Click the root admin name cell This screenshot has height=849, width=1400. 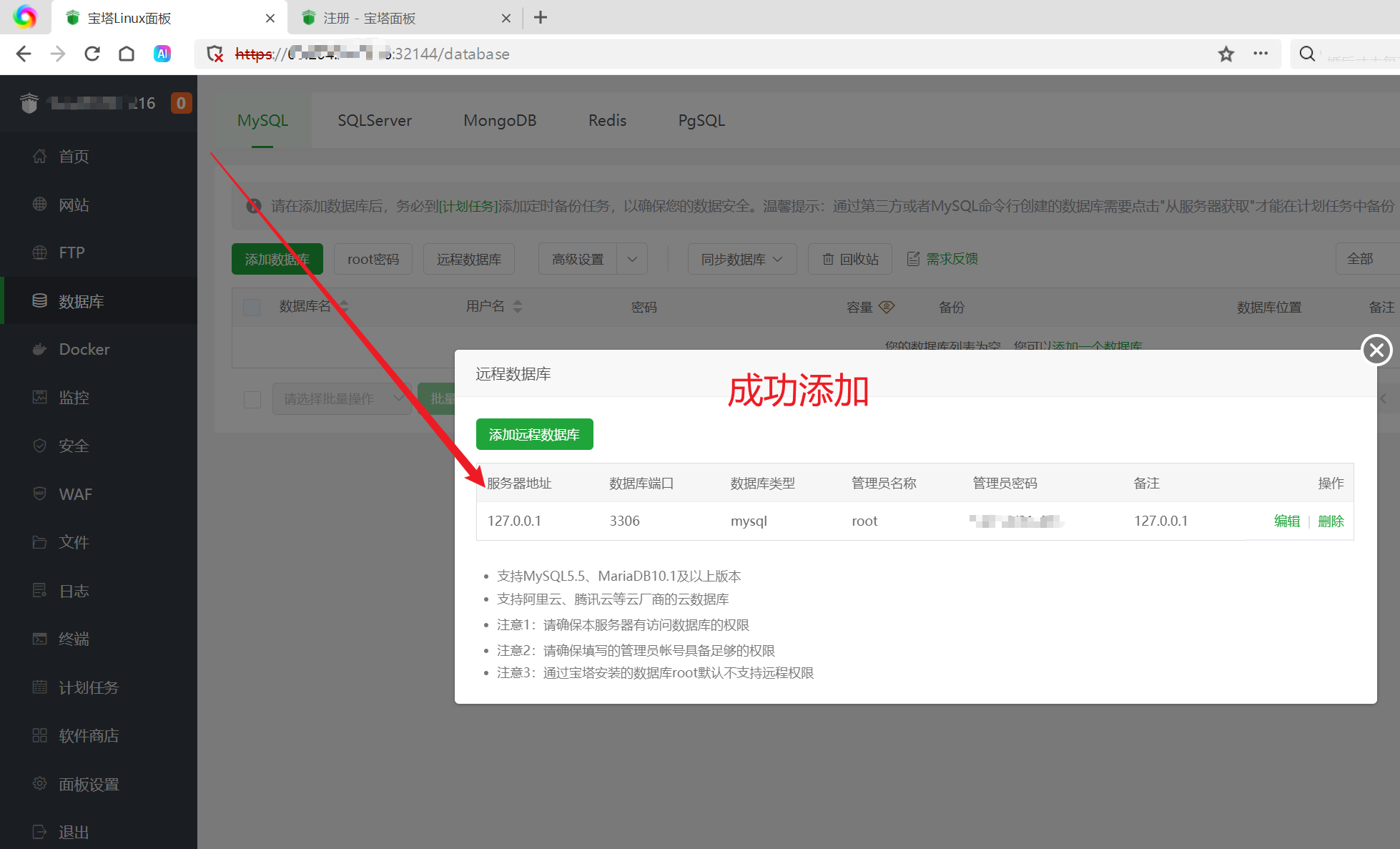point(864,521)
